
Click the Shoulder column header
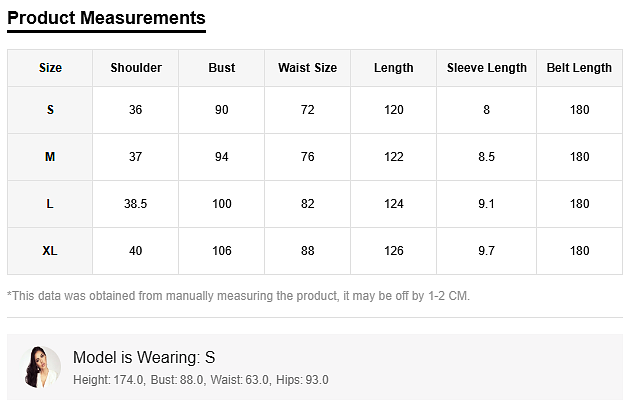click(x=136, y=68)
